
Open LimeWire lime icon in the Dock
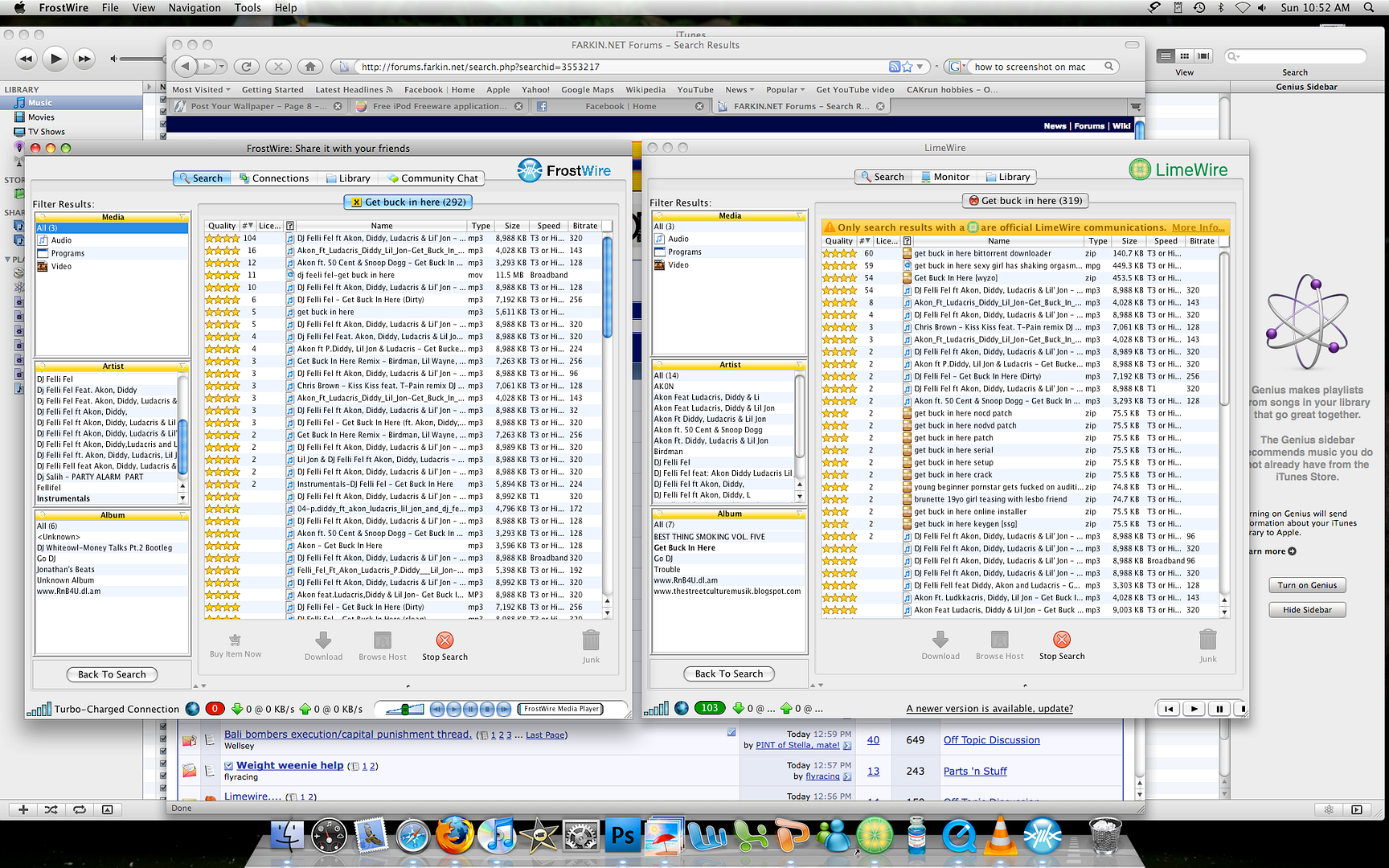875,836
